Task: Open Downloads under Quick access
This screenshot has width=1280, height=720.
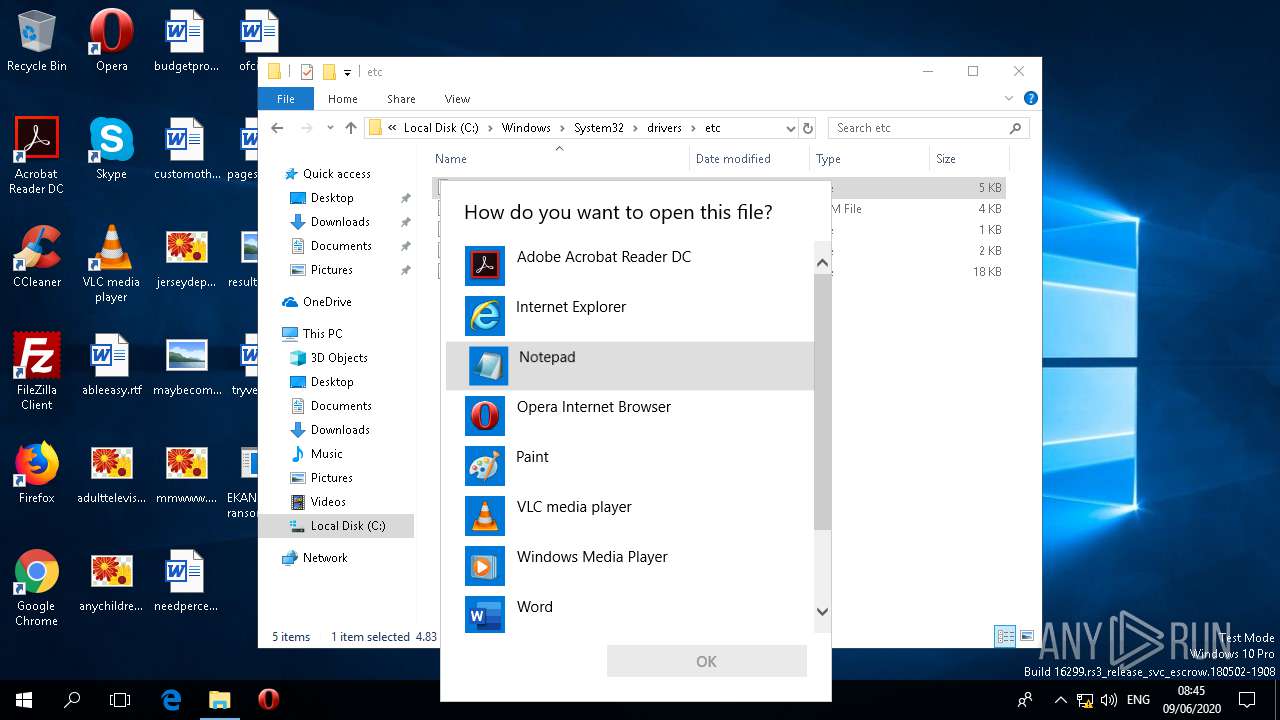Action: (x=340, y=222)
